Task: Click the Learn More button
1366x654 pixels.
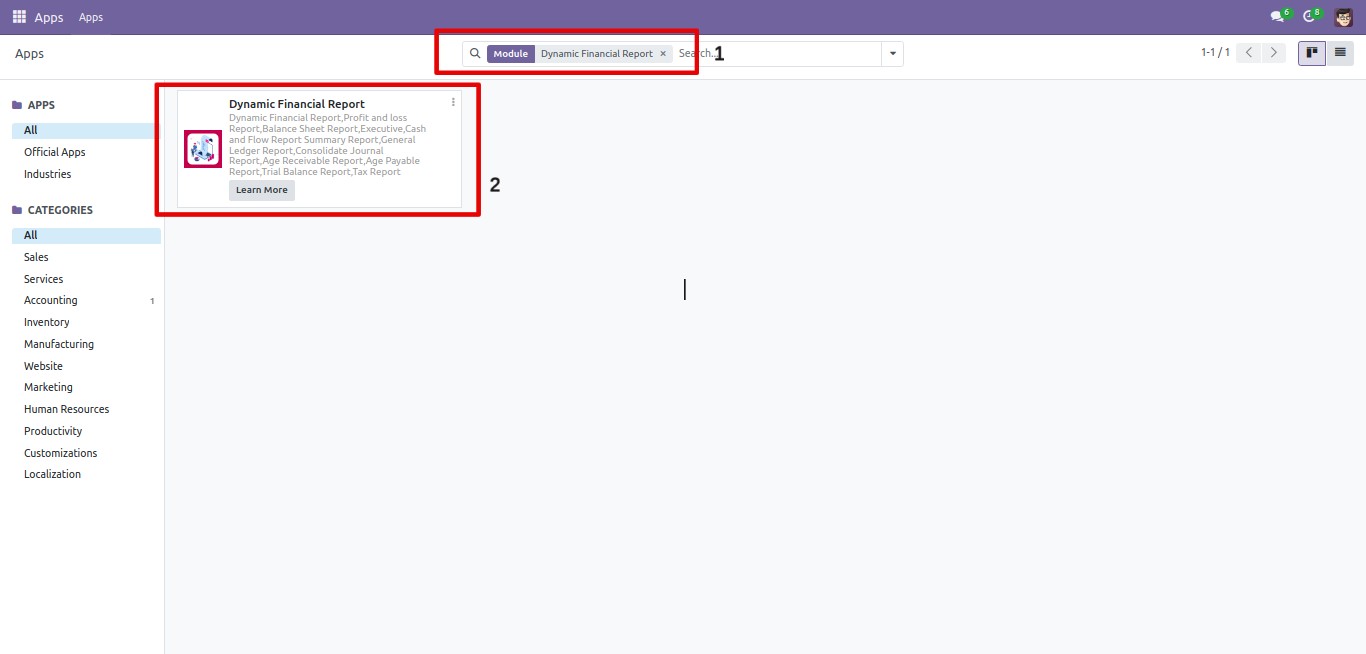Action: (261, 190)
